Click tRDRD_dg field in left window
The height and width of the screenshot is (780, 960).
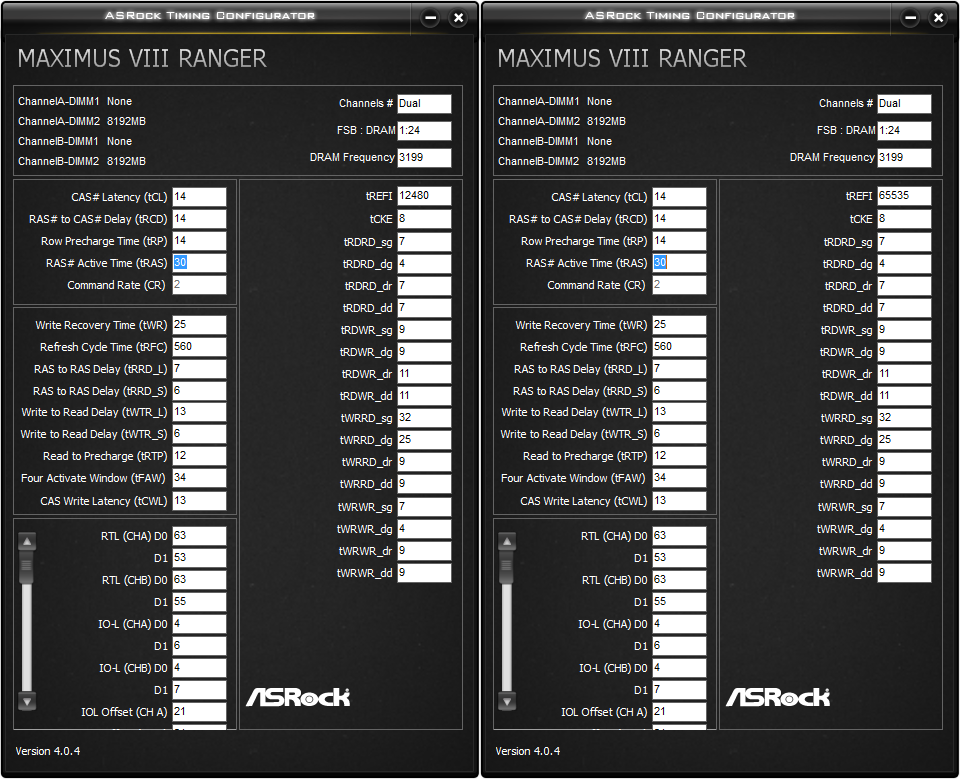pyautogui.click(x=424, y=264)
